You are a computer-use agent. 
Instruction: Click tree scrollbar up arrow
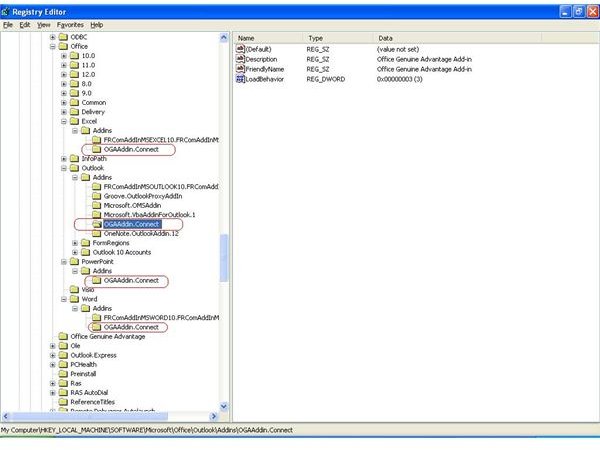tap(224, 37)
